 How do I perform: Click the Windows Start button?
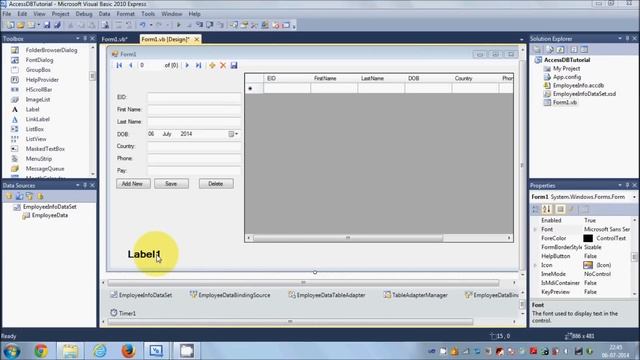[11, 351]
